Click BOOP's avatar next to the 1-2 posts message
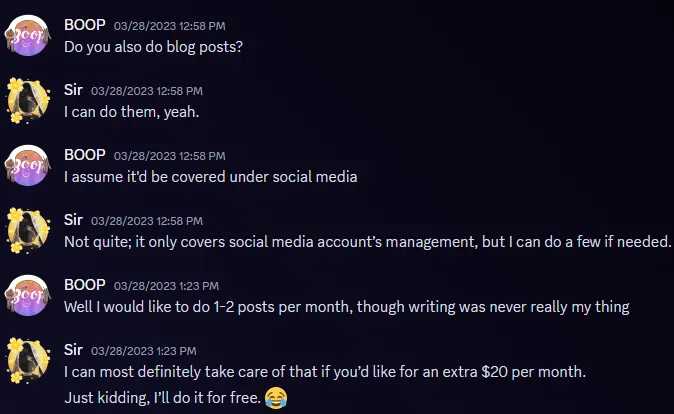Image resolution: width=674 pixels, height=414 pixels. click(x=28, y=296)
